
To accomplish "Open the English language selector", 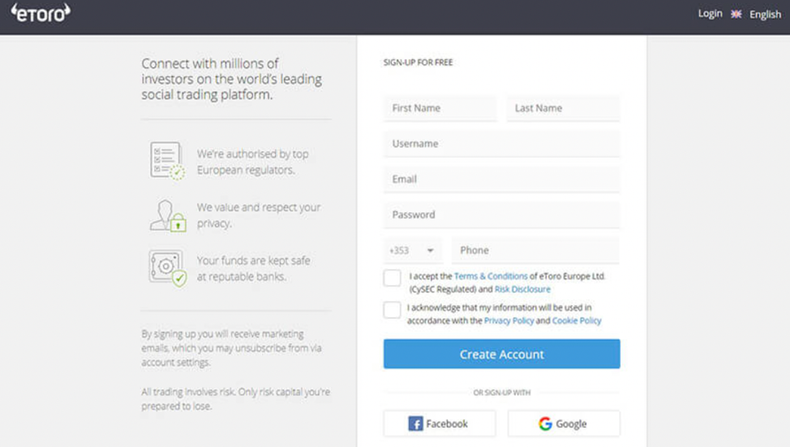I will pos(765,14).
